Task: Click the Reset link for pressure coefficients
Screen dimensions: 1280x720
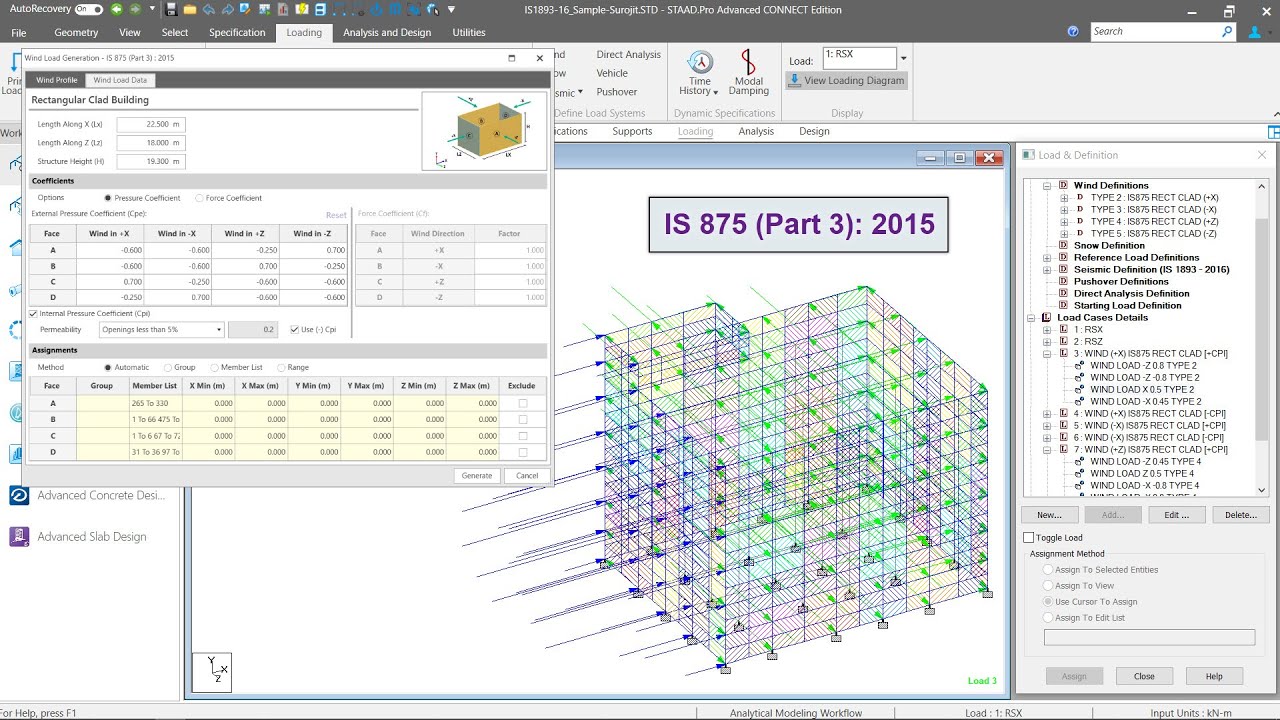Action: pyautogui.click(x=336, y=215)
